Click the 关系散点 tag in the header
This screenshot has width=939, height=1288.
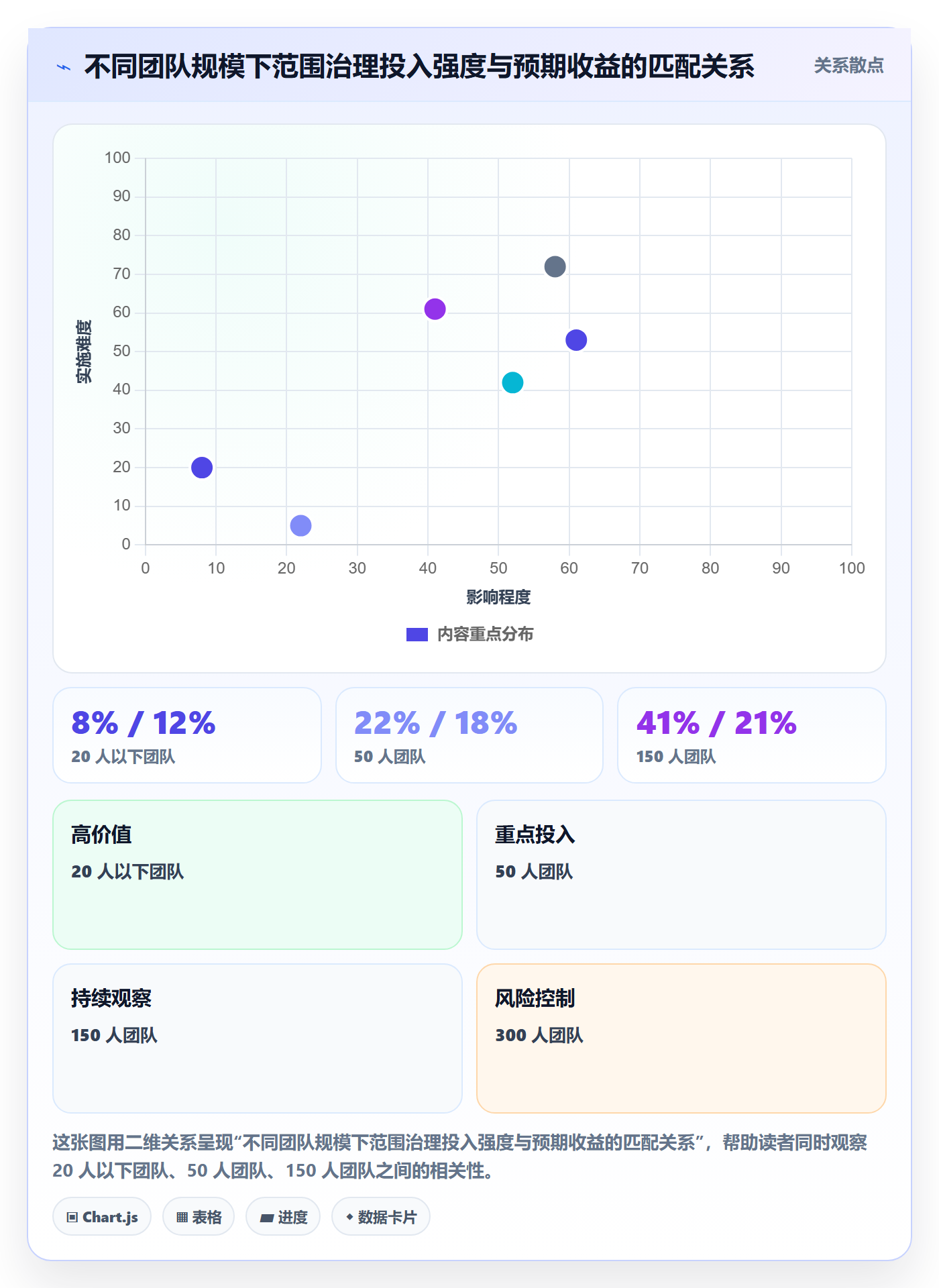point(848,66)
